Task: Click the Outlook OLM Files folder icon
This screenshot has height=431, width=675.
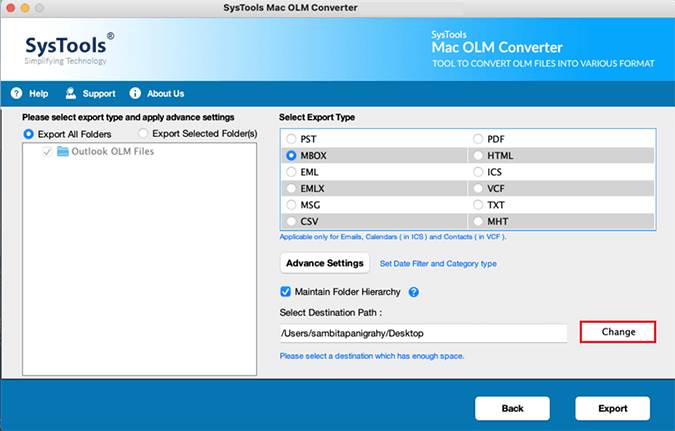Action: (63, 152)
